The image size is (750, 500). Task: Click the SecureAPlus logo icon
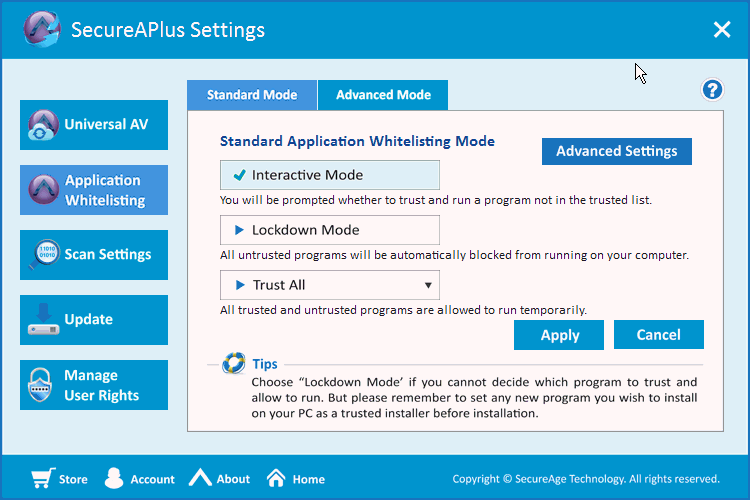coord(41,29)
